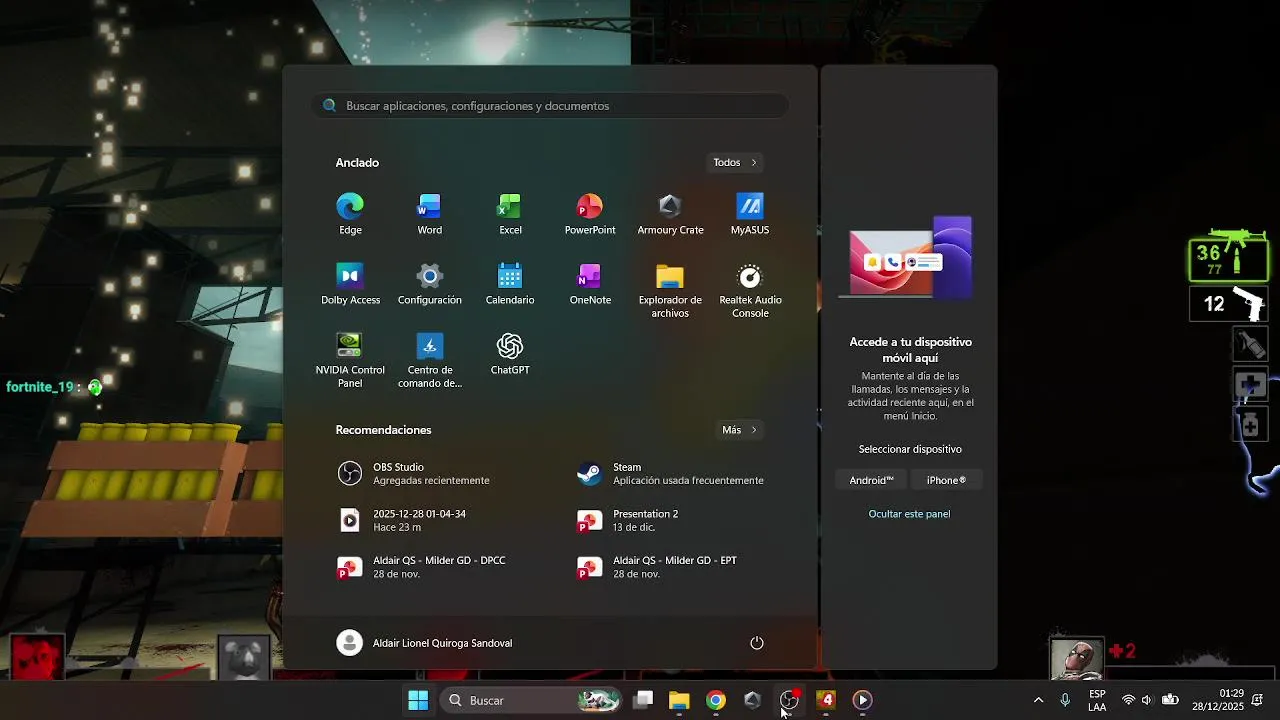
Task: Switch to OBS Studio in taskbar
Action: [789, 700]
